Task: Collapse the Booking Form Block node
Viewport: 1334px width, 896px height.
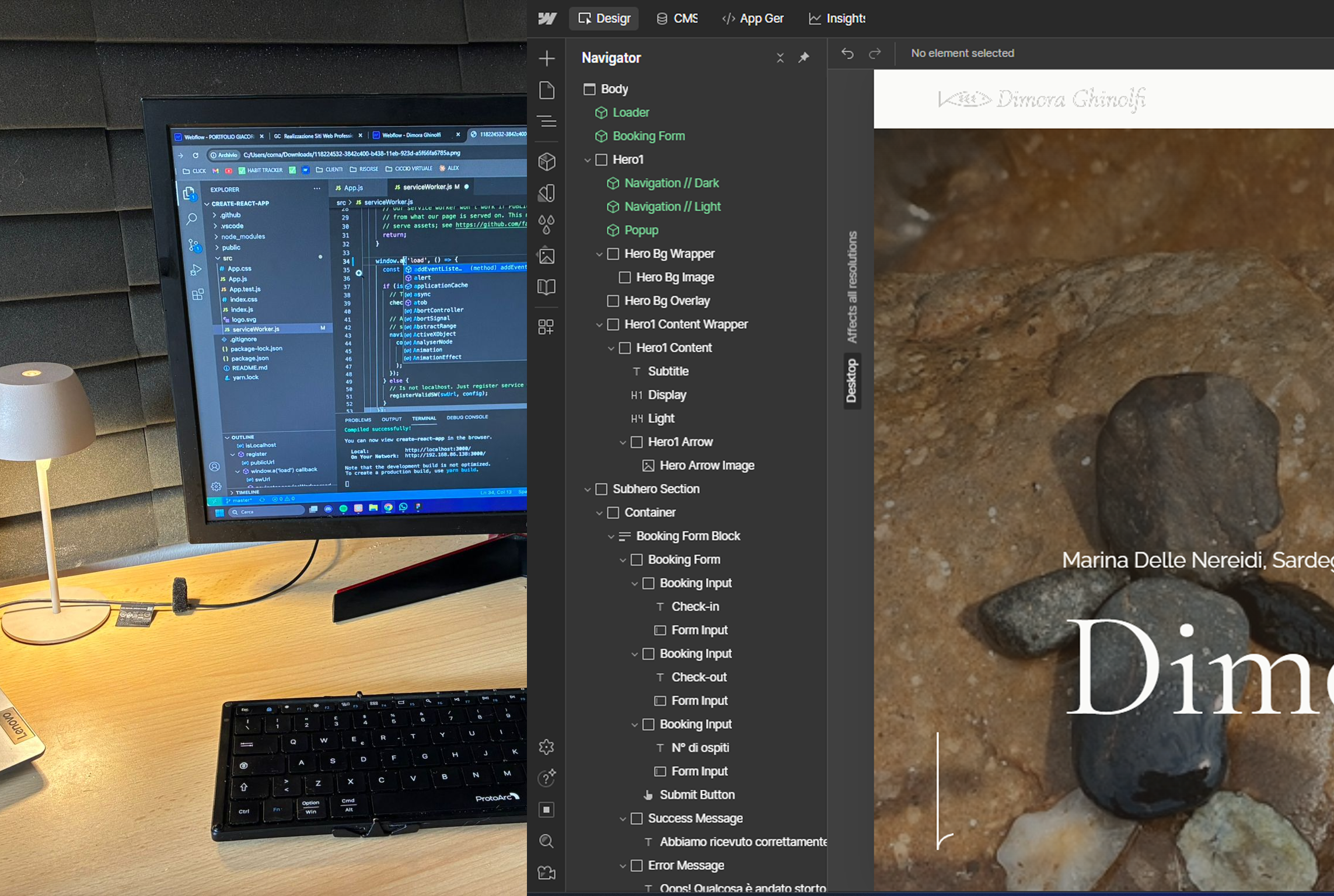Action: [611, 536]
